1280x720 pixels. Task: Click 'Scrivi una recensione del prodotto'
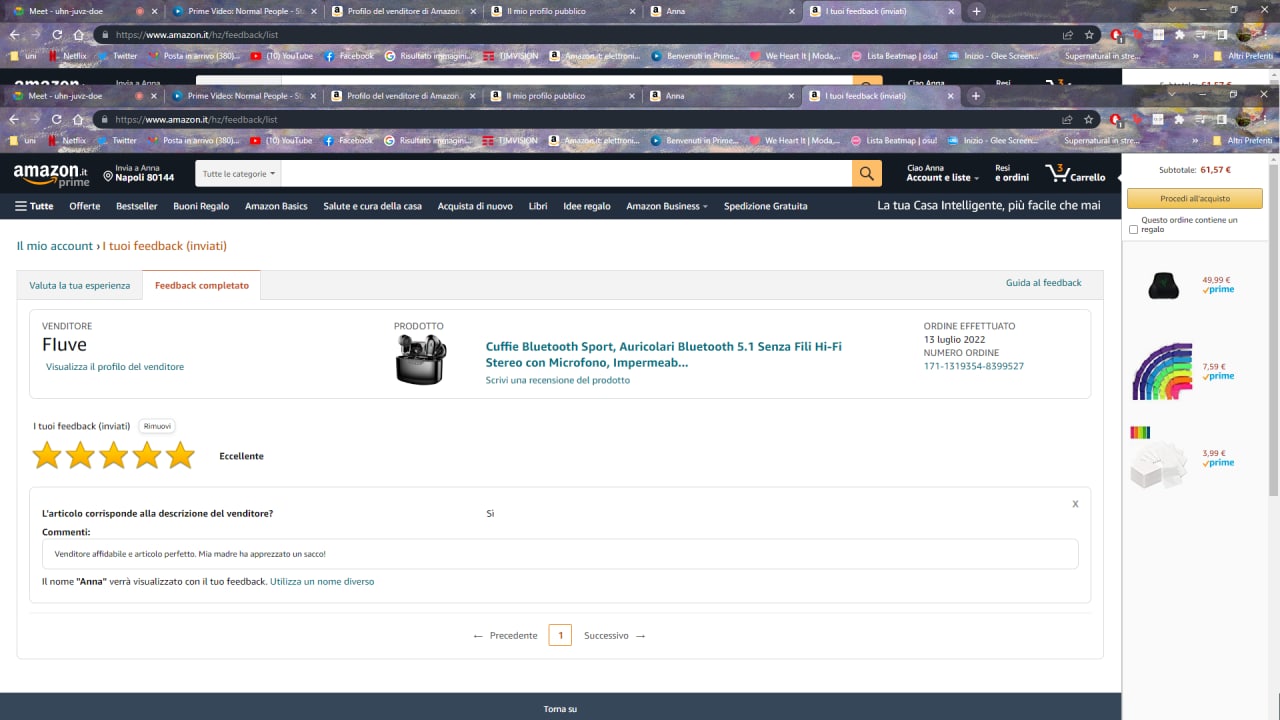coord(558,380)
